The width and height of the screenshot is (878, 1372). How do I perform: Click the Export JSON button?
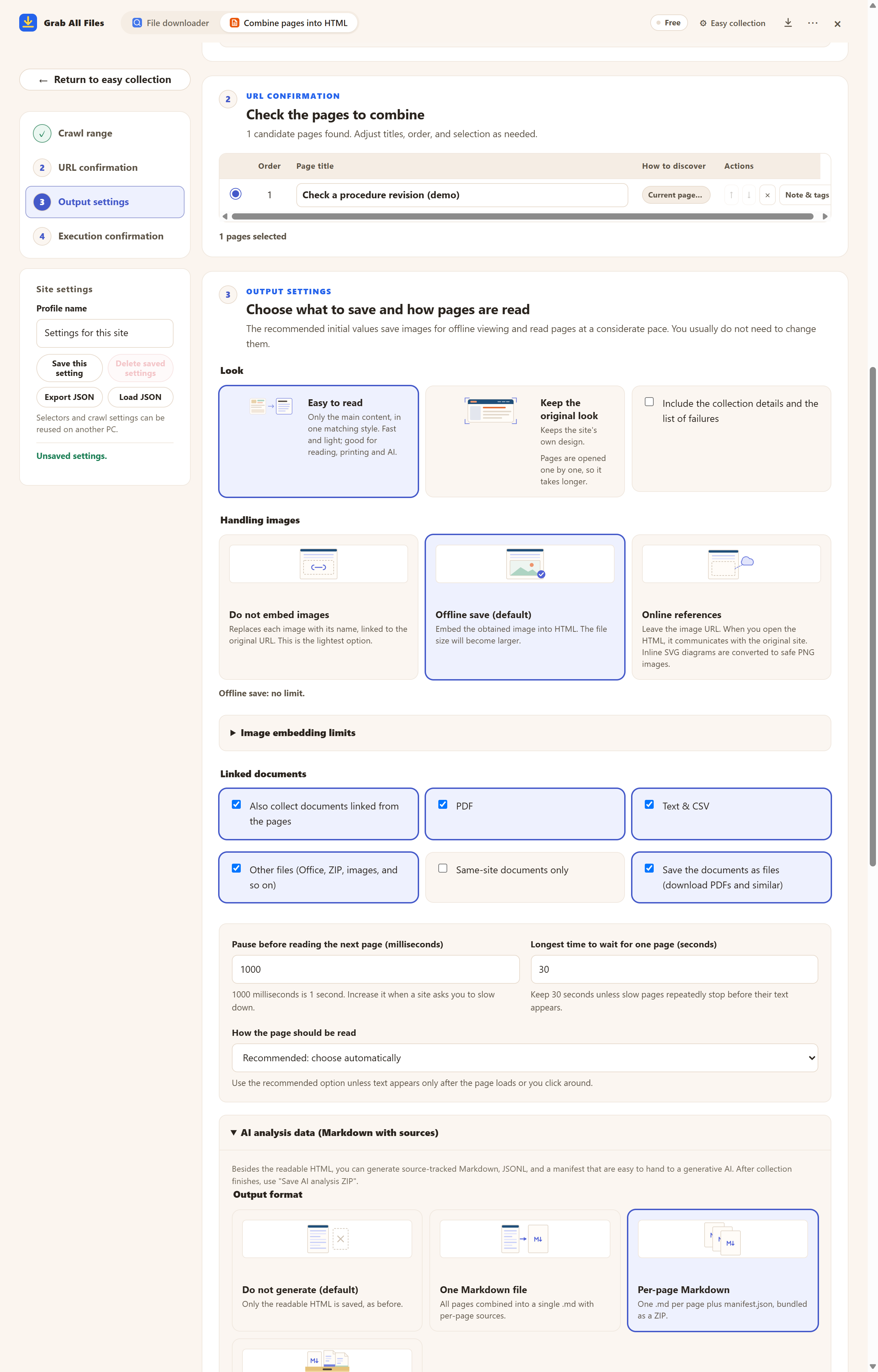[x=70, y=397]
